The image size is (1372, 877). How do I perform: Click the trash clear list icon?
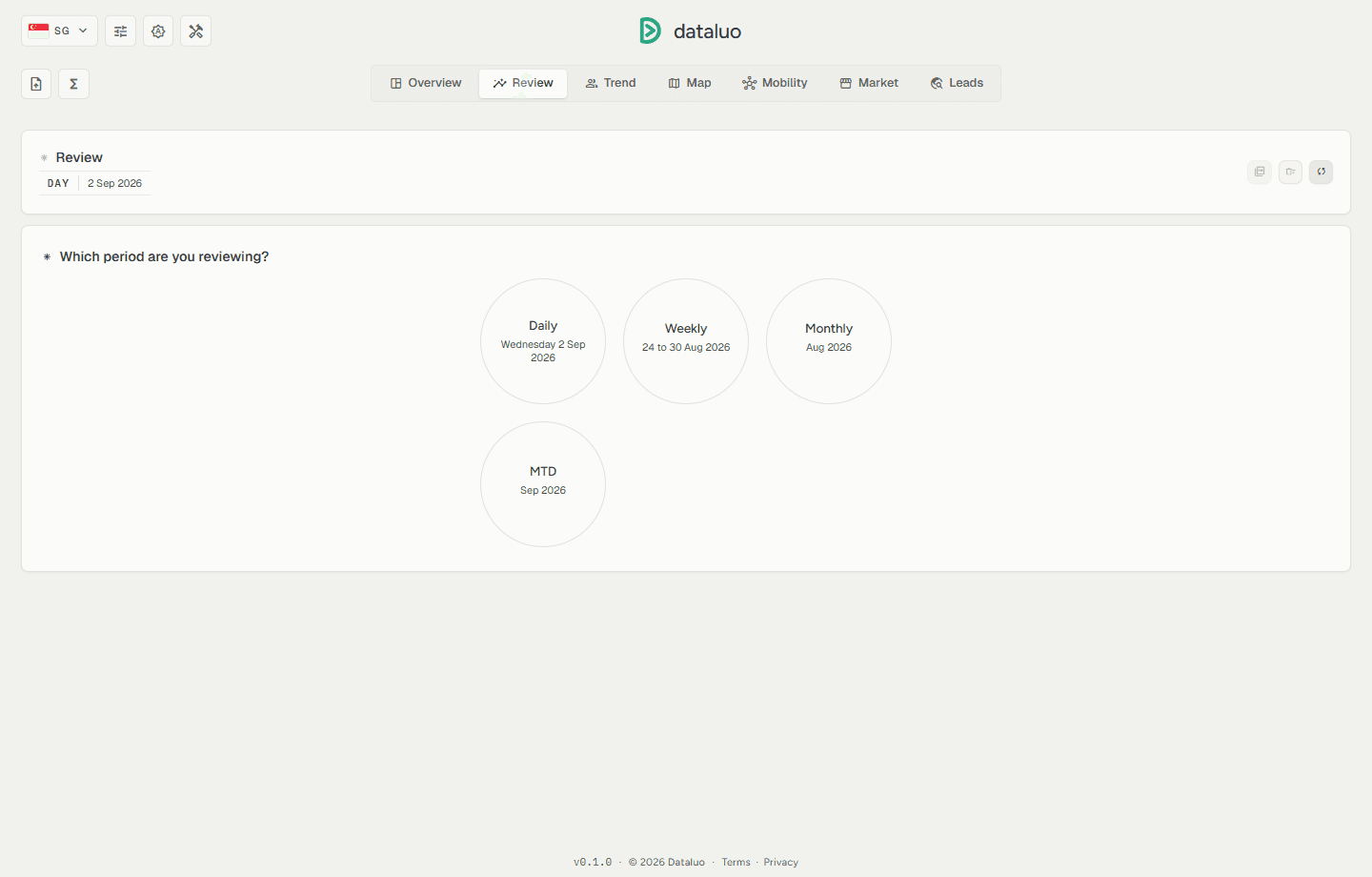[x=1290, y=172]
